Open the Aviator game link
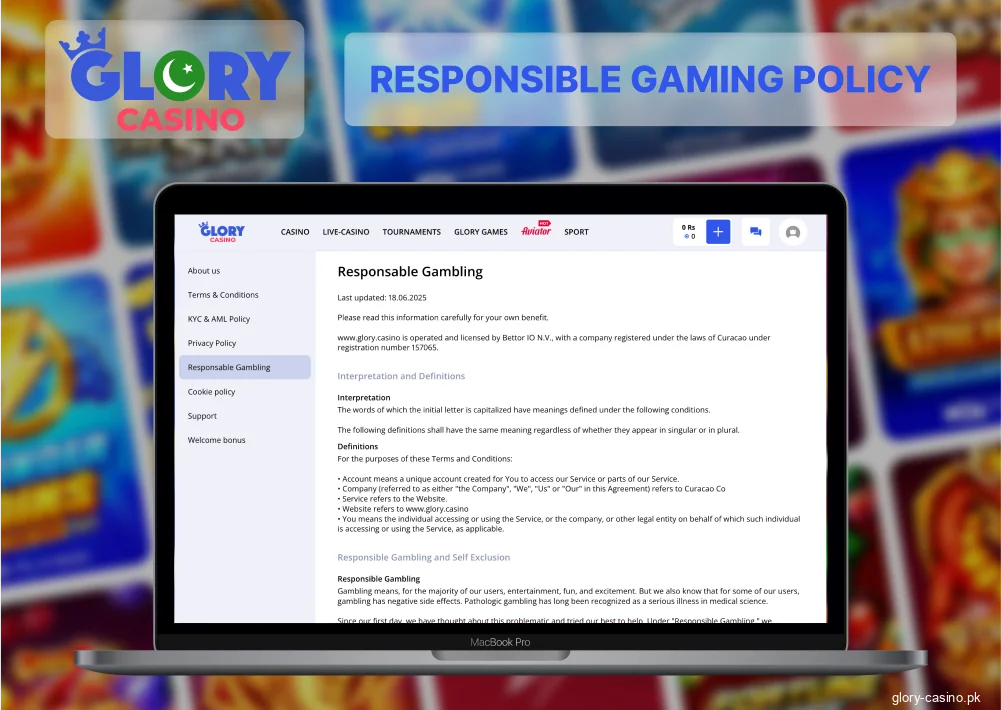The image size is (1001, 710). tap(536, 230)
